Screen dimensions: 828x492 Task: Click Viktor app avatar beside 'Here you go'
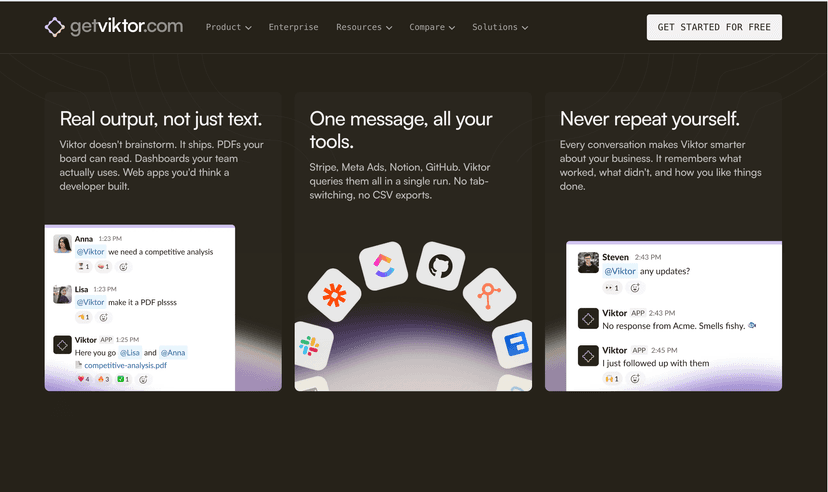pos(62,345)
